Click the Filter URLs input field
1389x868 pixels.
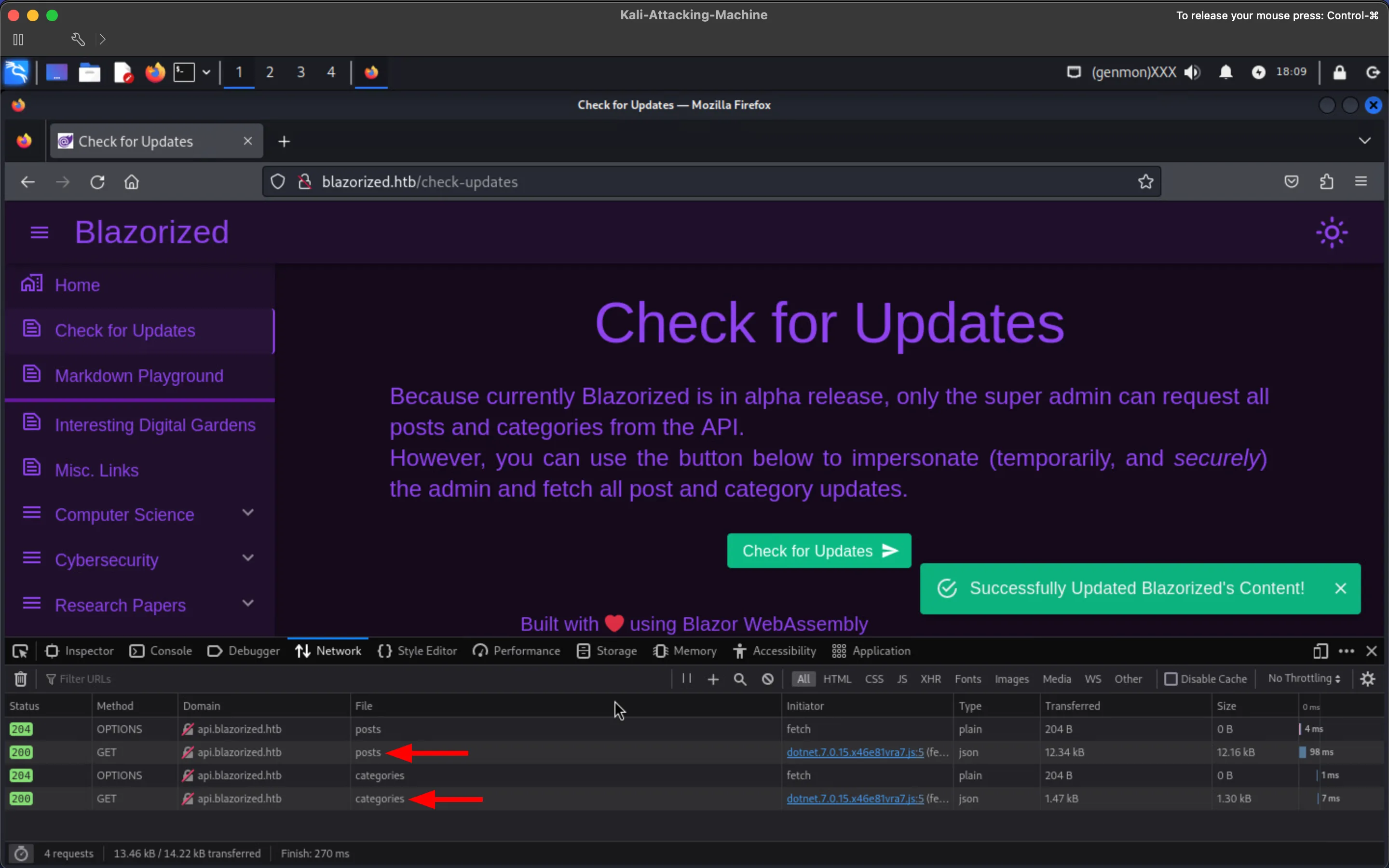click(356, 679)
